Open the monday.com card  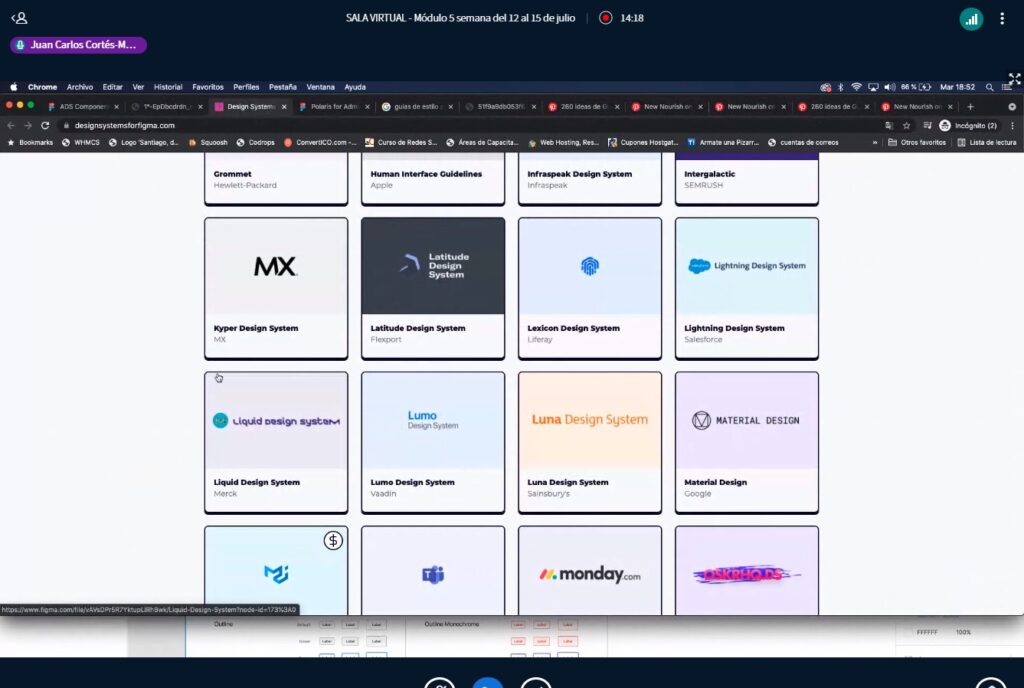coord(590,571)
